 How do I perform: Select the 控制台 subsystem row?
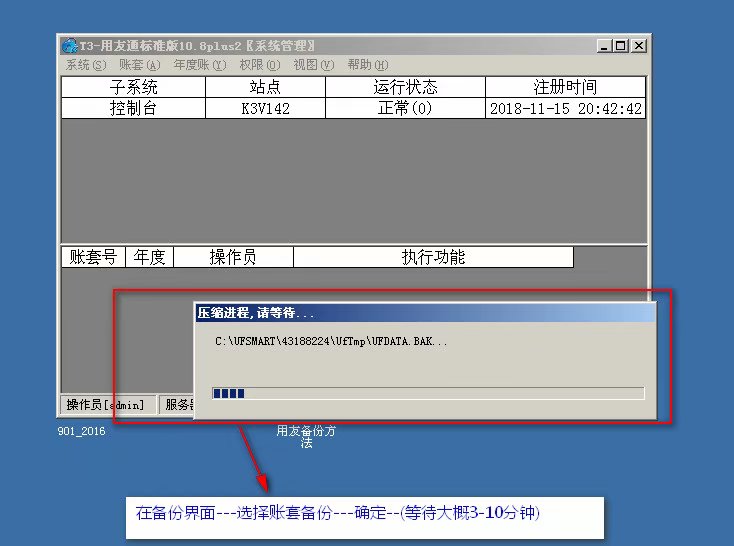point(133,108)
